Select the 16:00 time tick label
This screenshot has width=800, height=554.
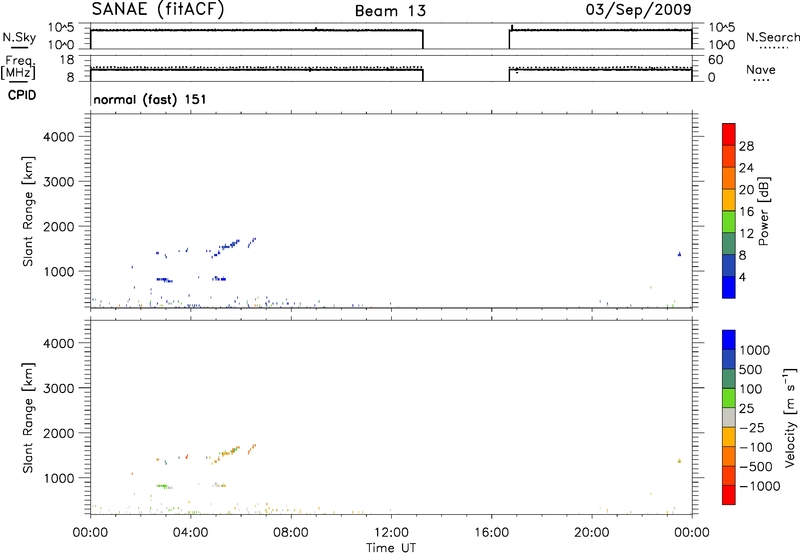tap(491, 533)
